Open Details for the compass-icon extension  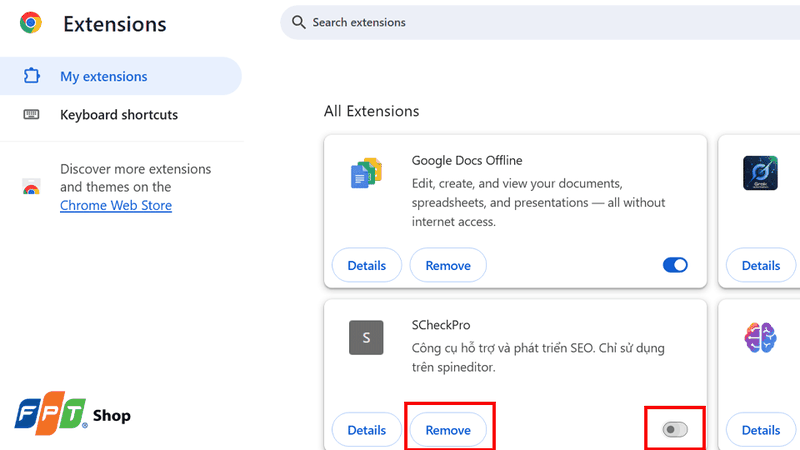pyautogui.click(x=761, y=265)
